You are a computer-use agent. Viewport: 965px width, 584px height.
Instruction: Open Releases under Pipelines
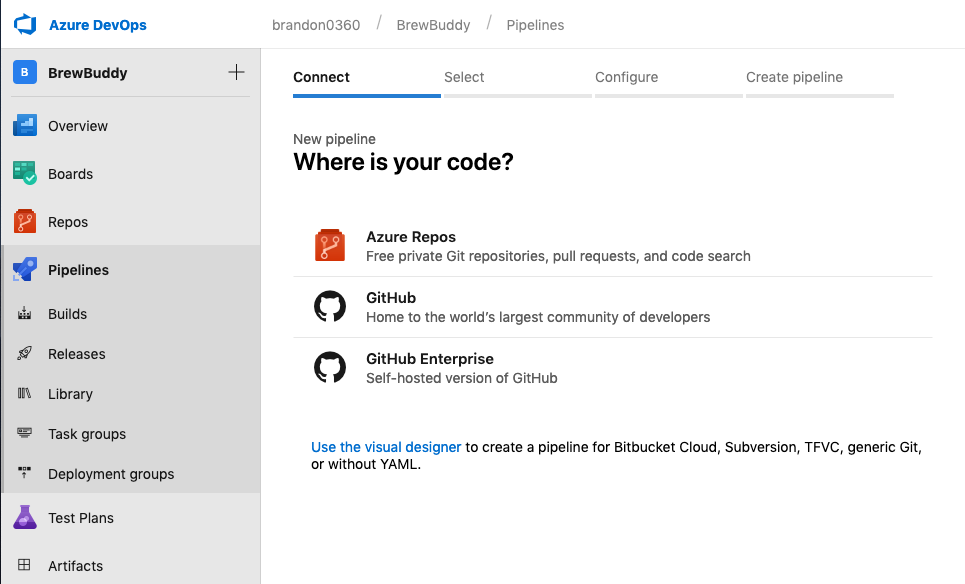77,354
